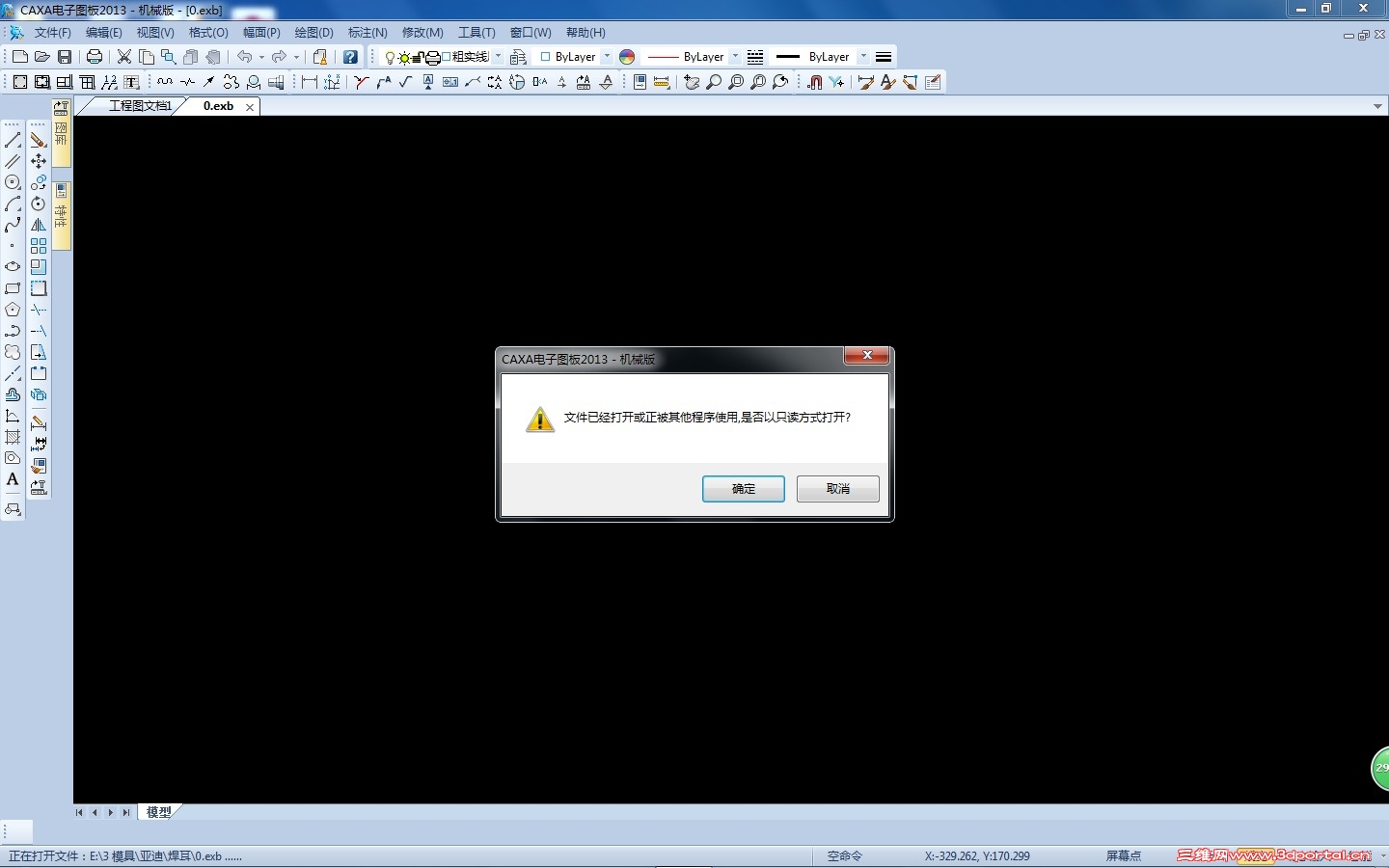Click the magnet snap settings icon

815,82
